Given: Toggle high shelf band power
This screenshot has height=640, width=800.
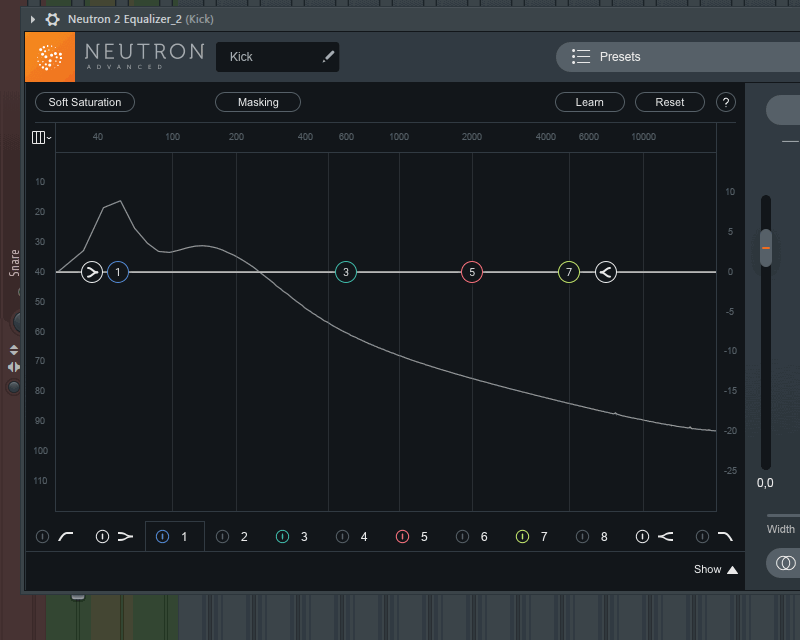Looking at the screenshot, I should (x=642, y=536).
